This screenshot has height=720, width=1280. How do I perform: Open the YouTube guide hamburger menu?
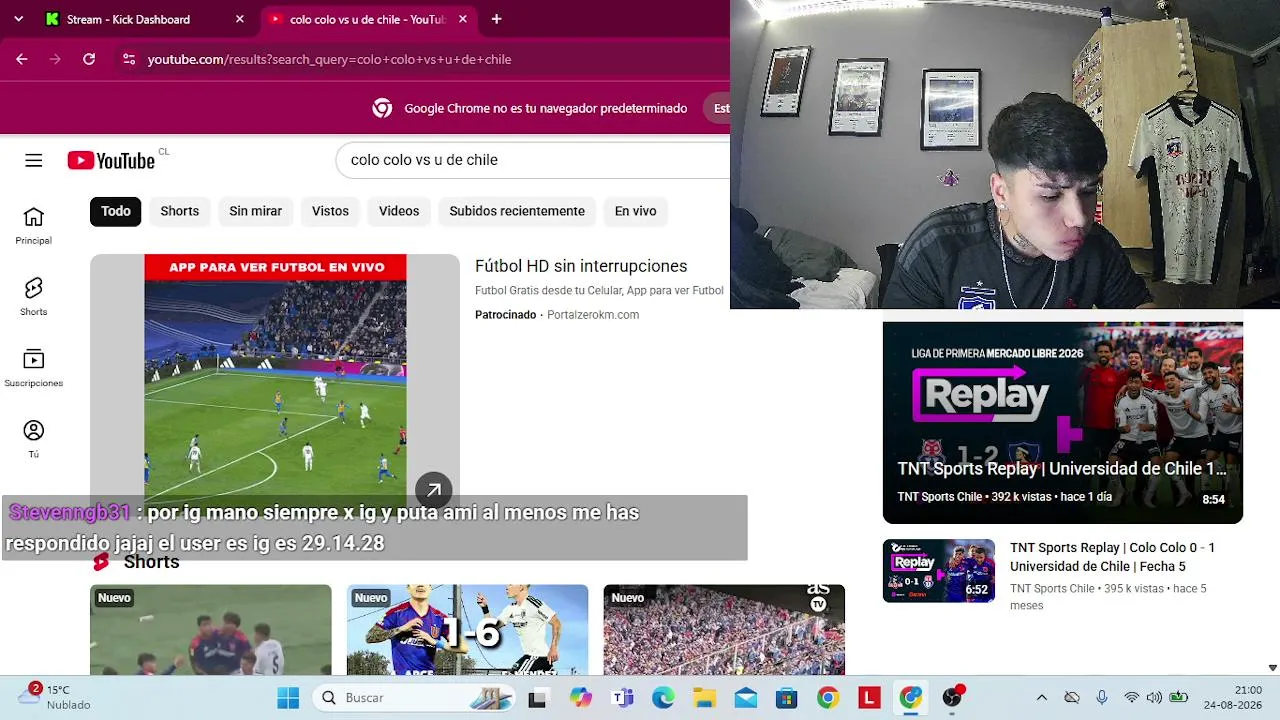pos(34,160)
